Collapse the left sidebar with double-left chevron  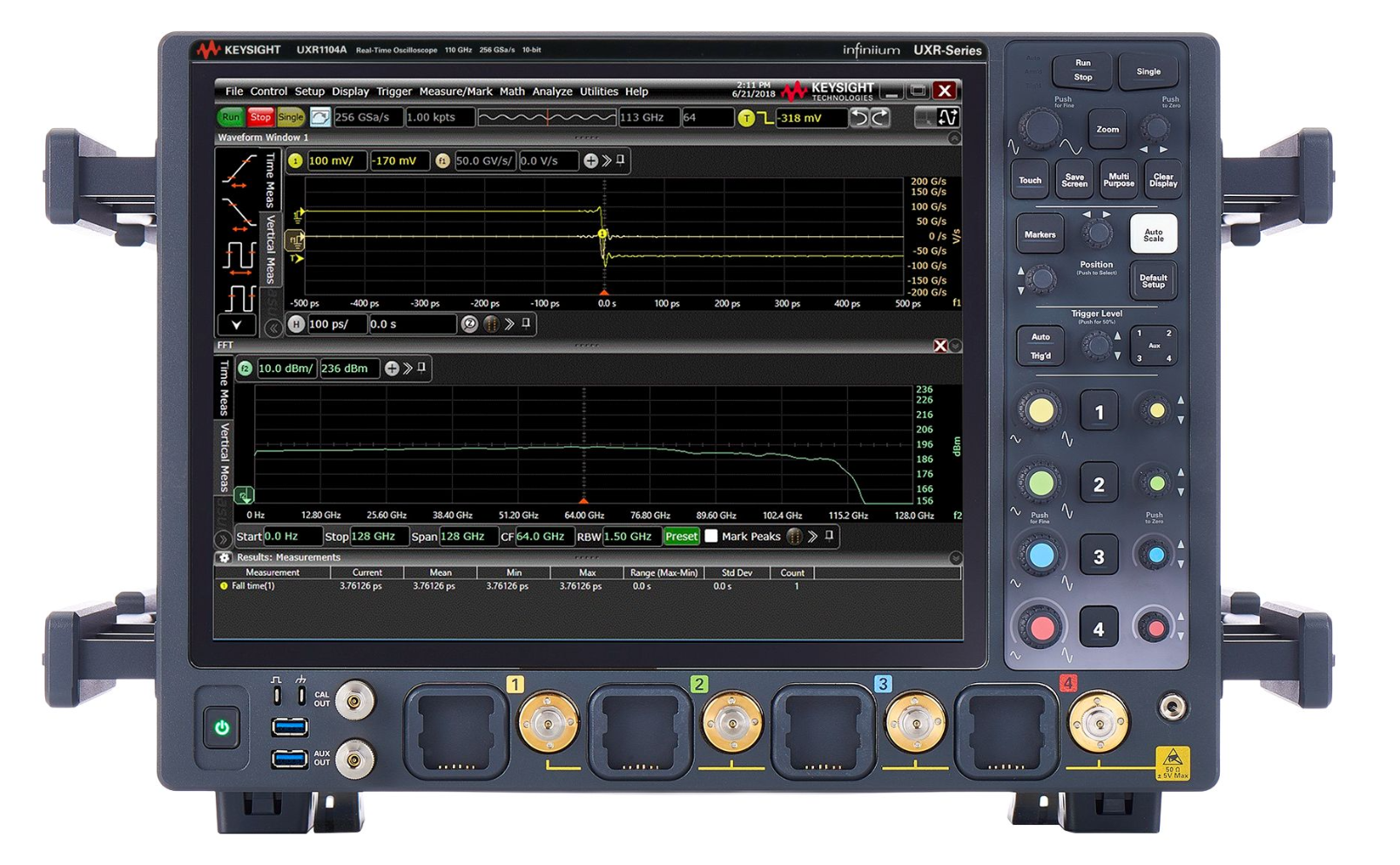(x=273, y=328)
